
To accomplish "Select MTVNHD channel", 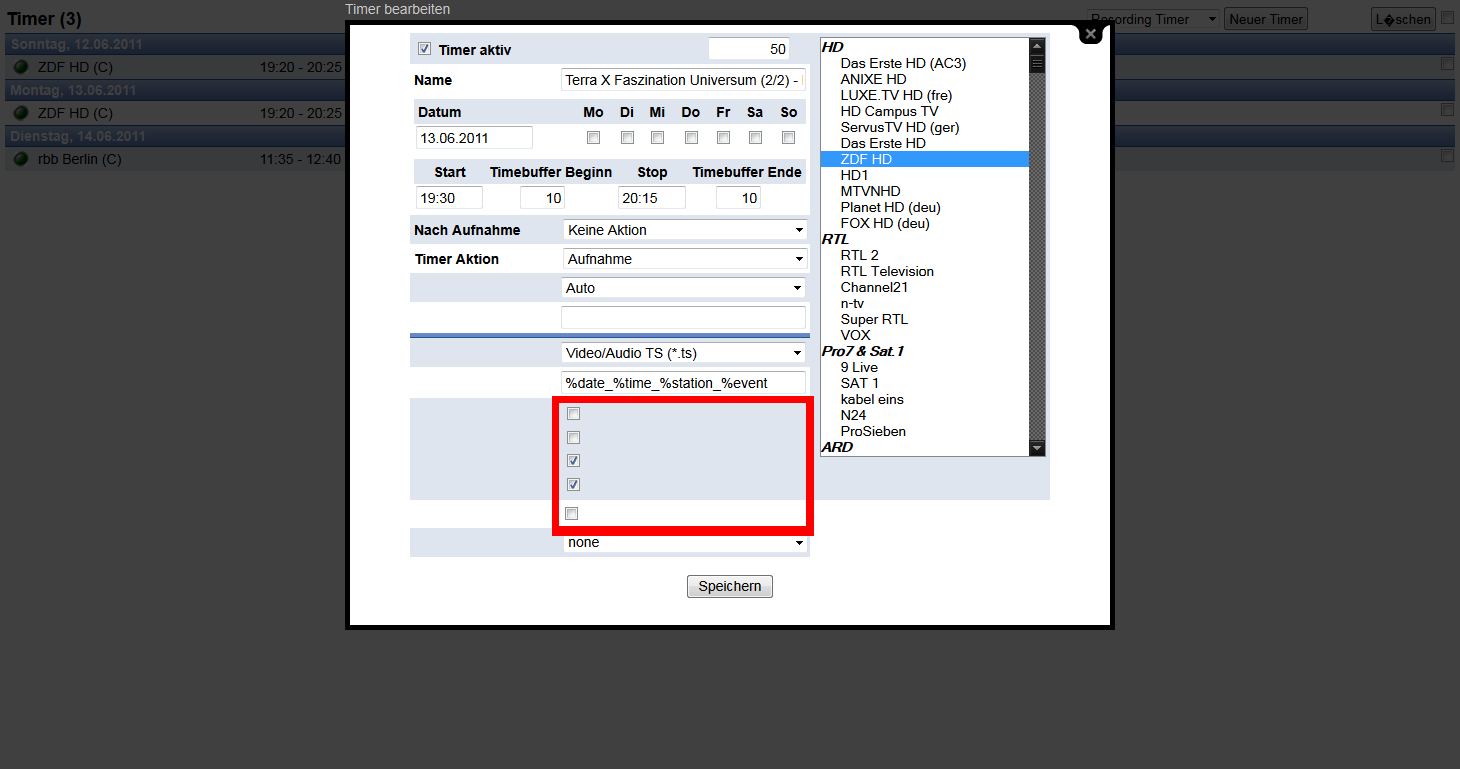I will pos(870,191).
